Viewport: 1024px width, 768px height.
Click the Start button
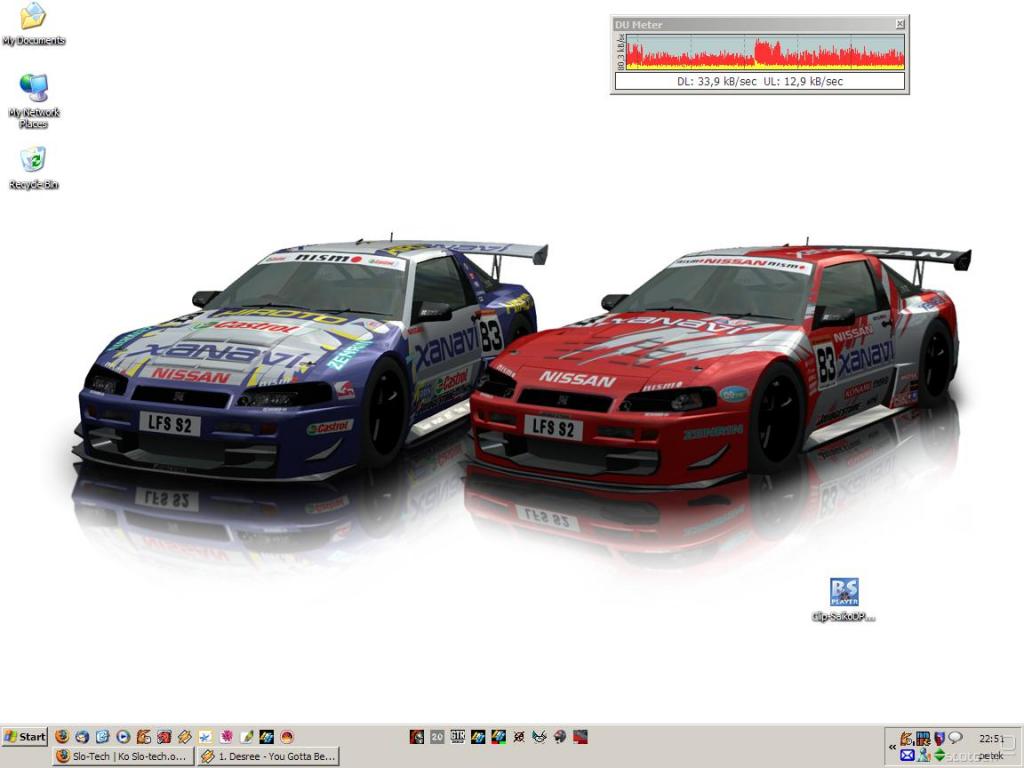click(25, 737)
